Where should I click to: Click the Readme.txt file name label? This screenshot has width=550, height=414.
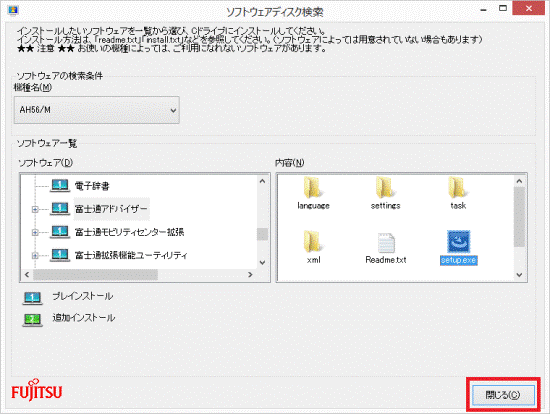pyautogui.click(x=386, y=260)
